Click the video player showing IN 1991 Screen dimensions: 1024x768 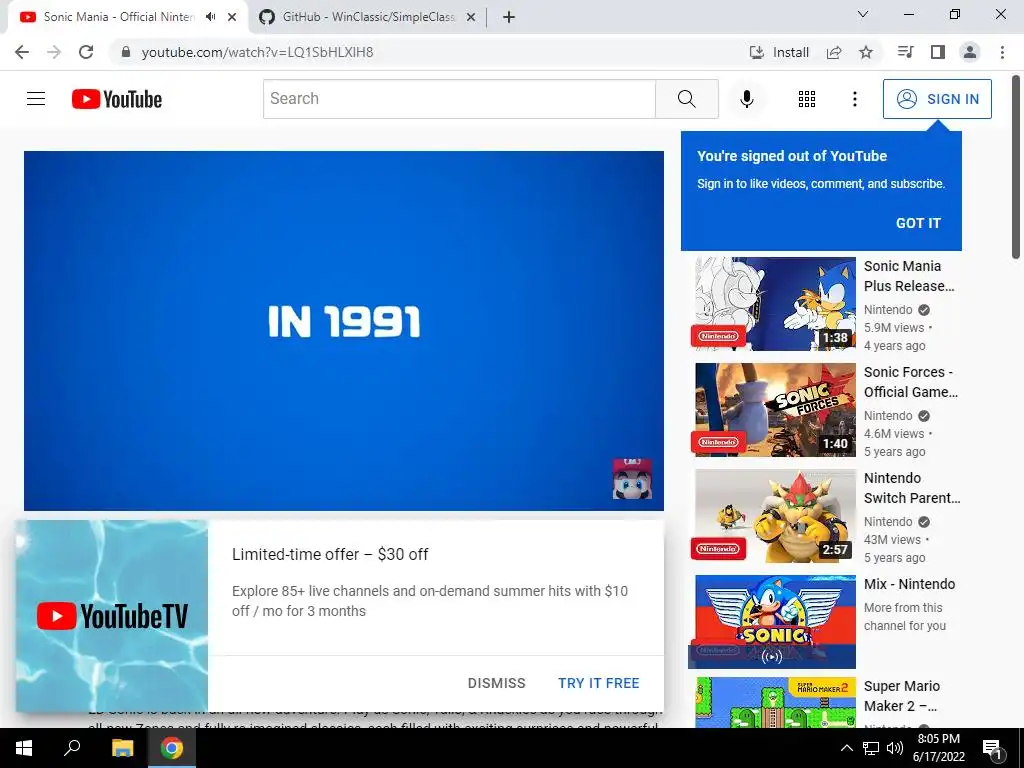[344, 330]
